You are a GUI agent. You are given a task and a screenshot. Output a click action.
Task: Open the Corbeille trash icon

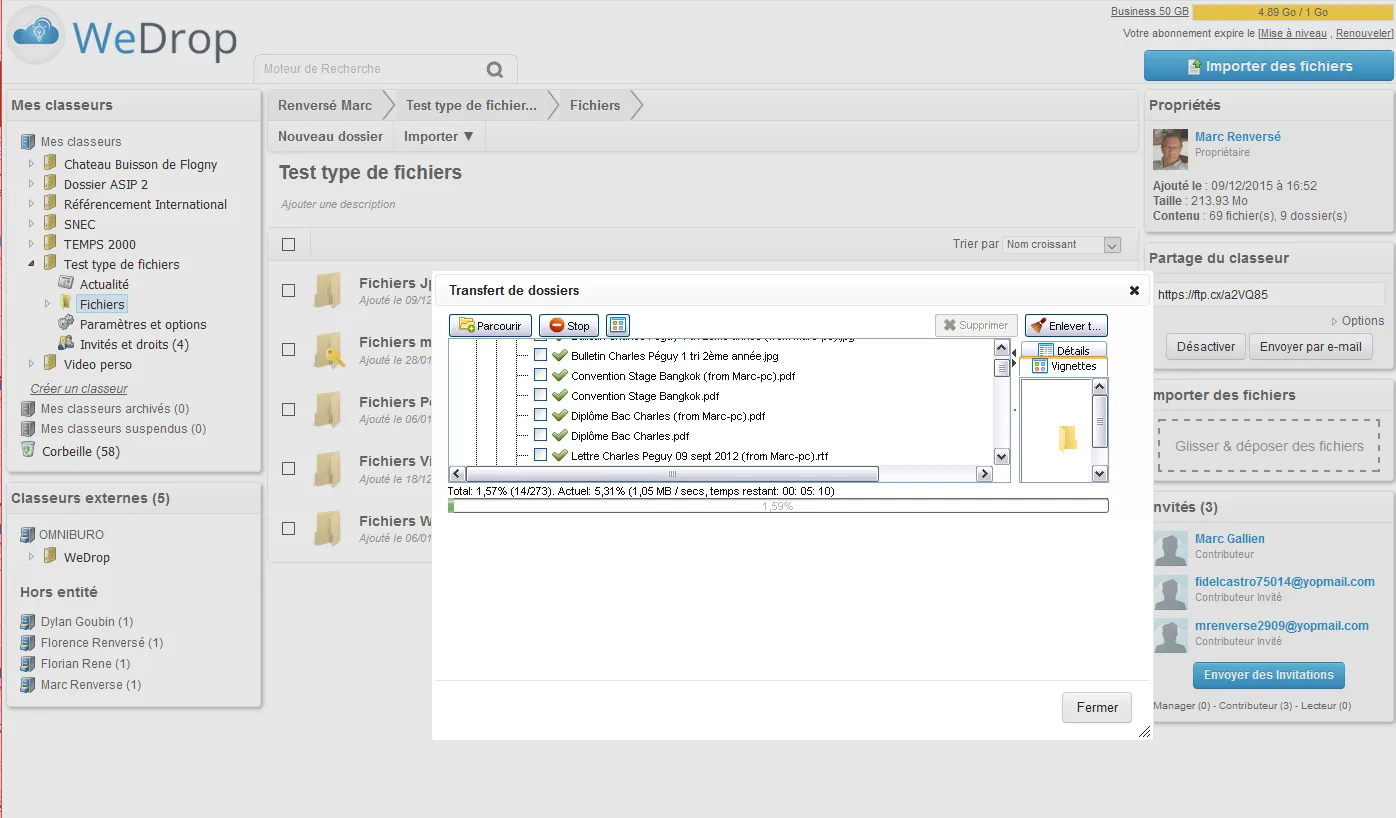(28, 451)
